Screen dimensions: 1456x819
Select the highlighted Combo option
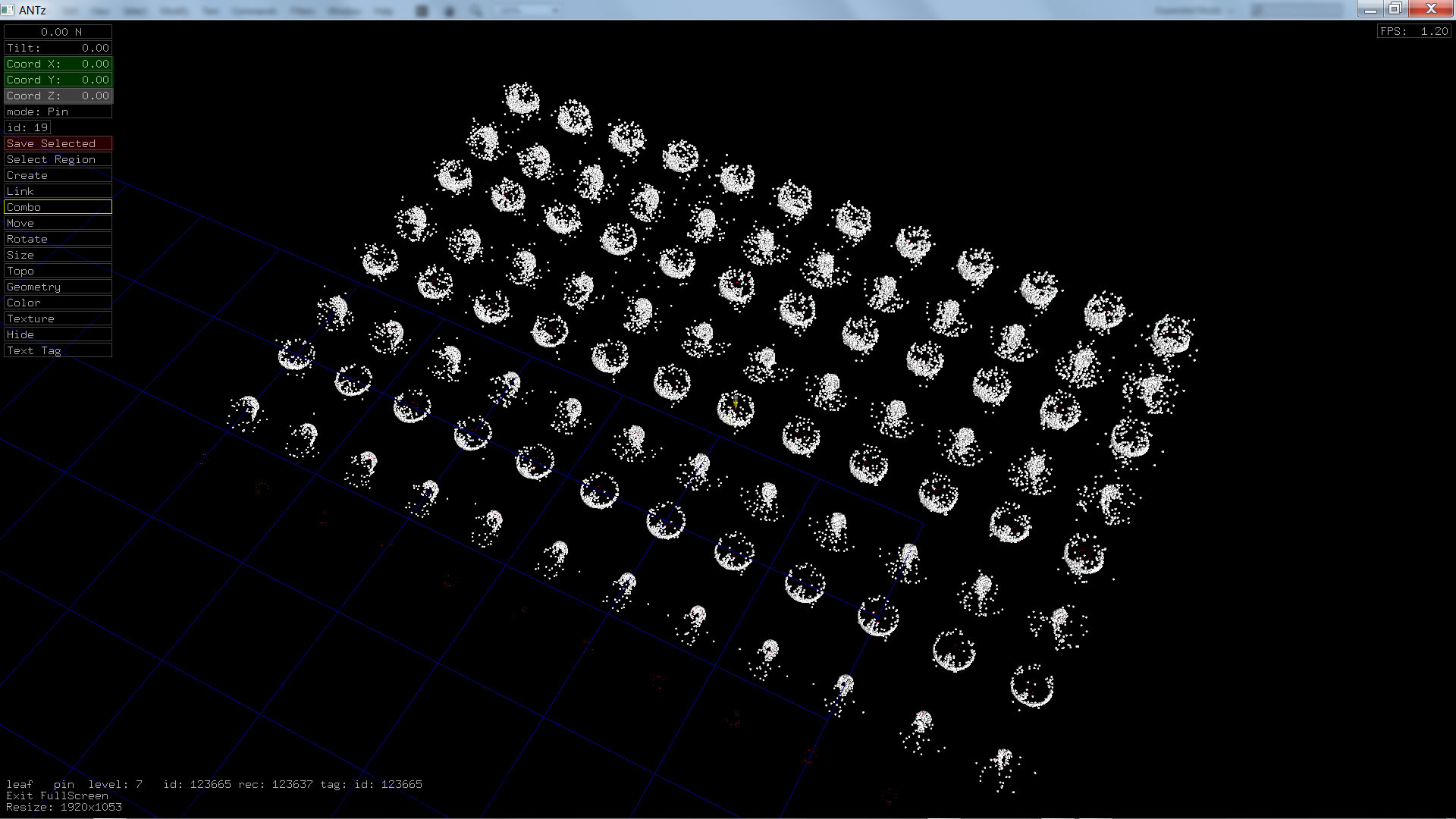click(x=58, y=207)
